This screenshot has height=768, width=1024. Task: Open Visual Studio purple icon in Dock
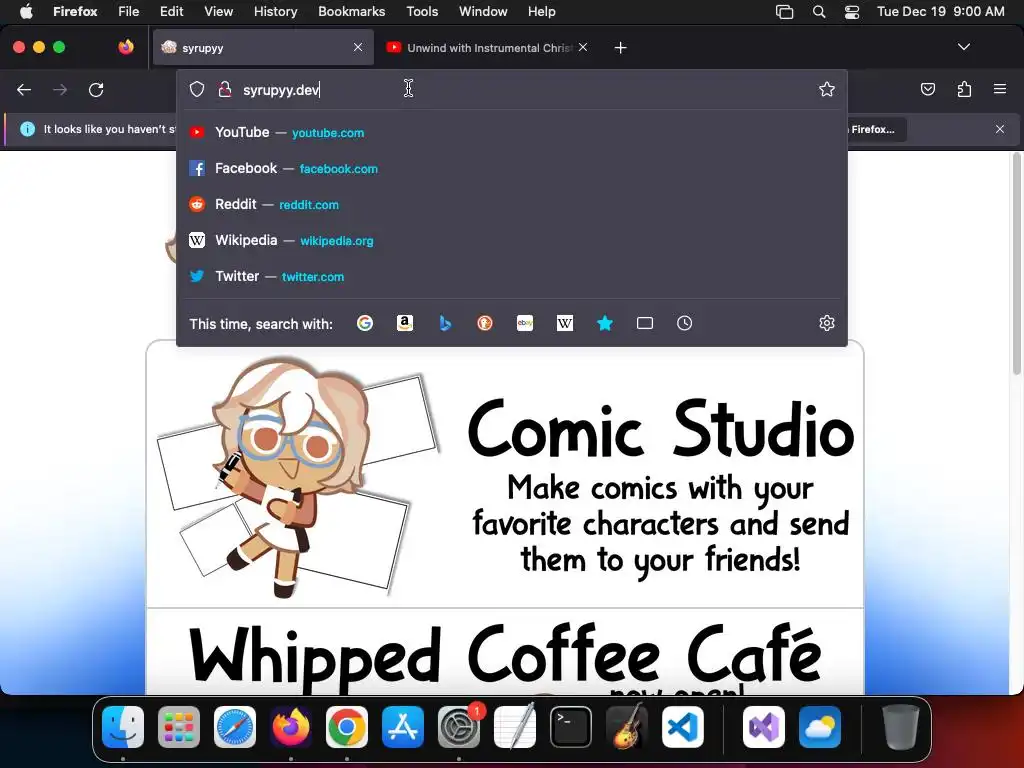764,727
